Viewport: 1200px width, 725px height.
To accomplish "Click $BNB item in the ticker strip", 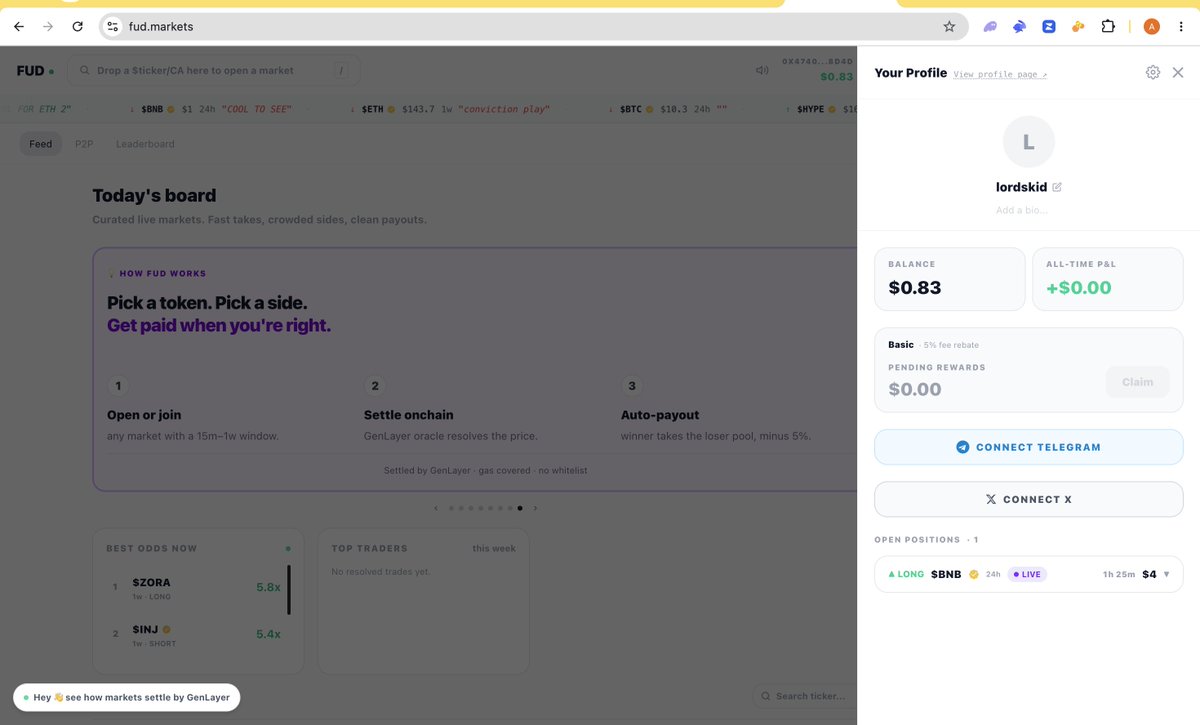I will click(211, 108).
